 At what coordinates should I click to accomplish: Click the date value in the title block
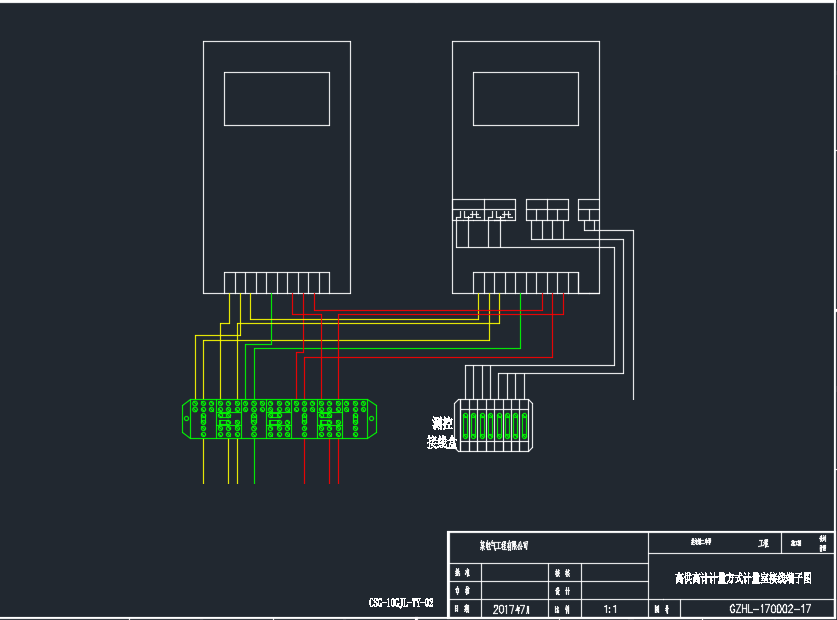point(511,609)
